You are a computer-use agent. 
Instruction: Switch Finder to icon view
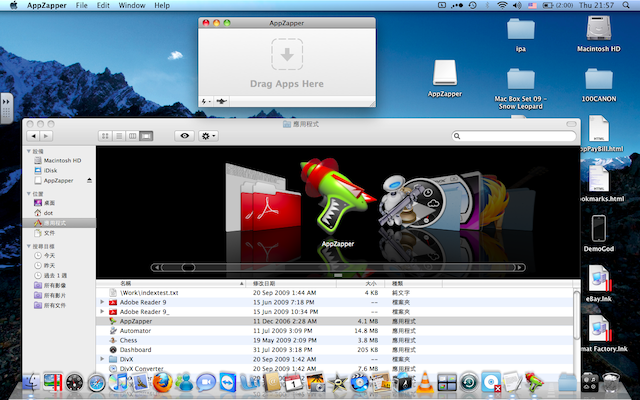[105, 136]
